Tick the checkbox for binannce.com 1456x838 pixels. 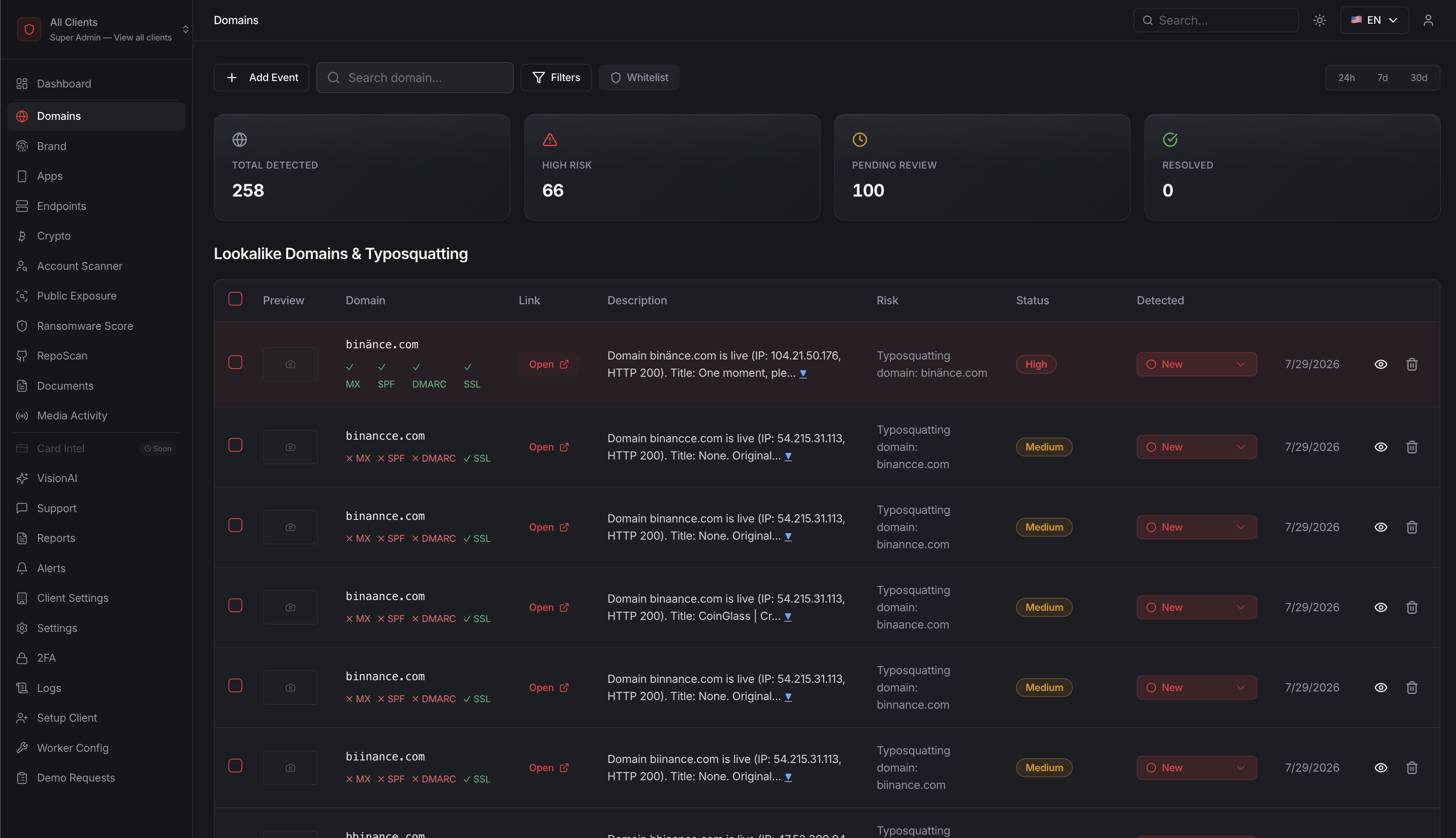235,525
